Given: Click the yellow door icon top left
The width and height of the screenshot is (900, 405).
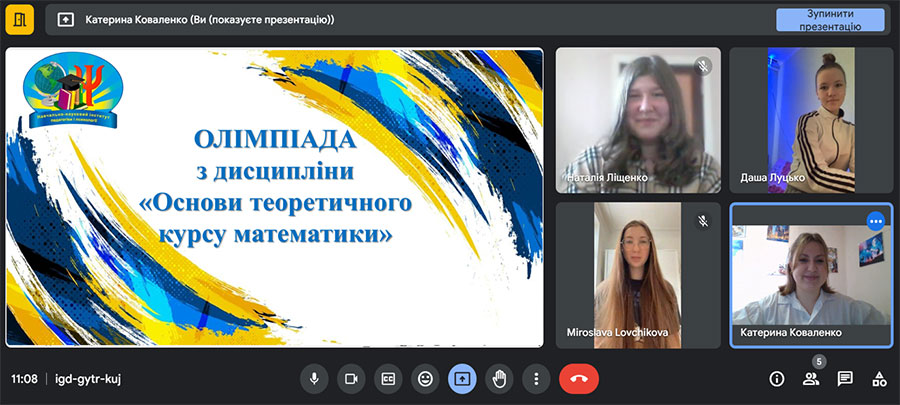Looking at the screenshot, I should coord(20,20).
